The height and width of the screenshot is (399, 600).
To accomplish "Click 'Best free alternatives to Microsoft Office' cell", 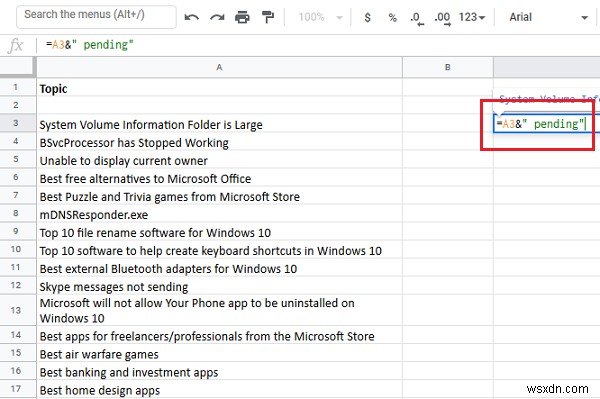I will [219, 177].
